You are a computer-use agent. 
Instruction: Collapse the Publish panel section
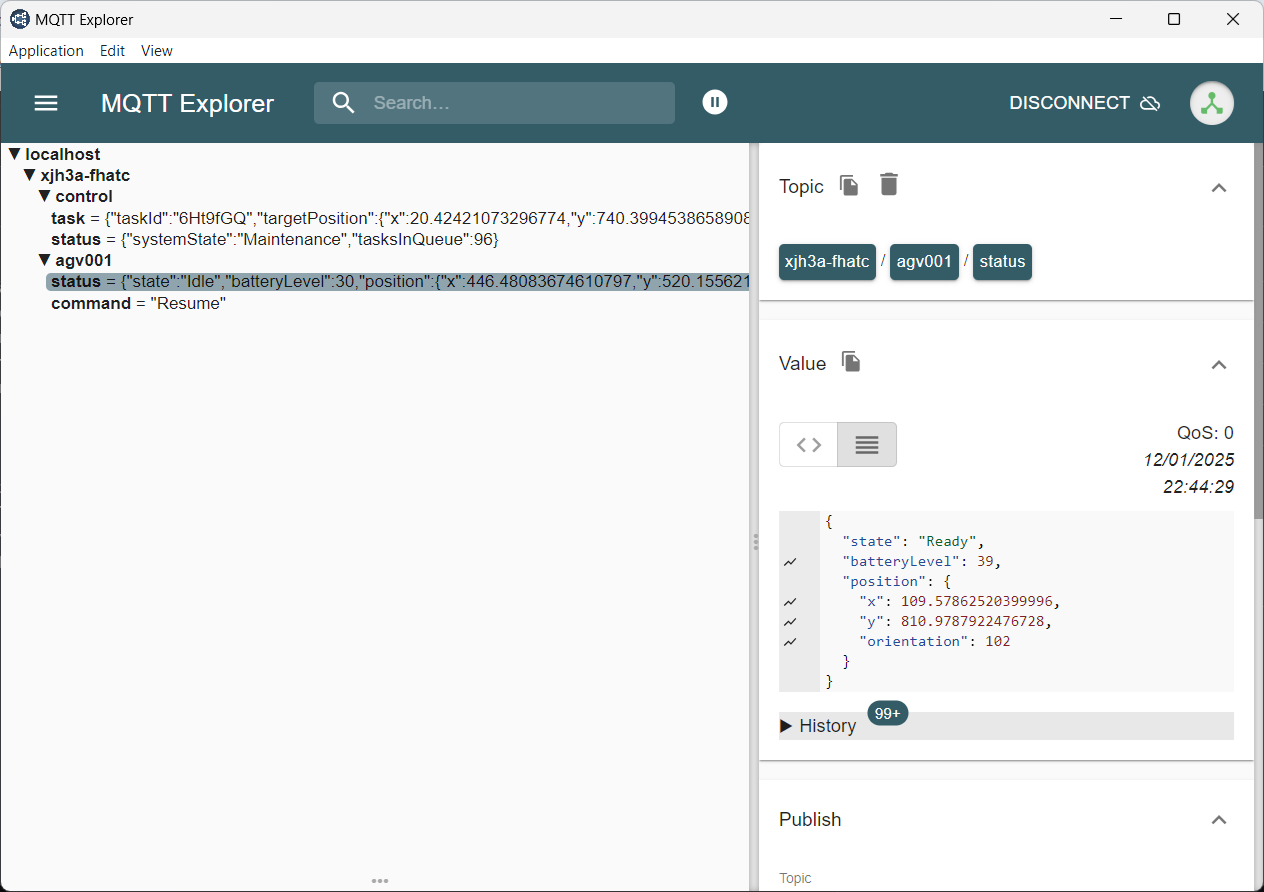coord(1219,820)
